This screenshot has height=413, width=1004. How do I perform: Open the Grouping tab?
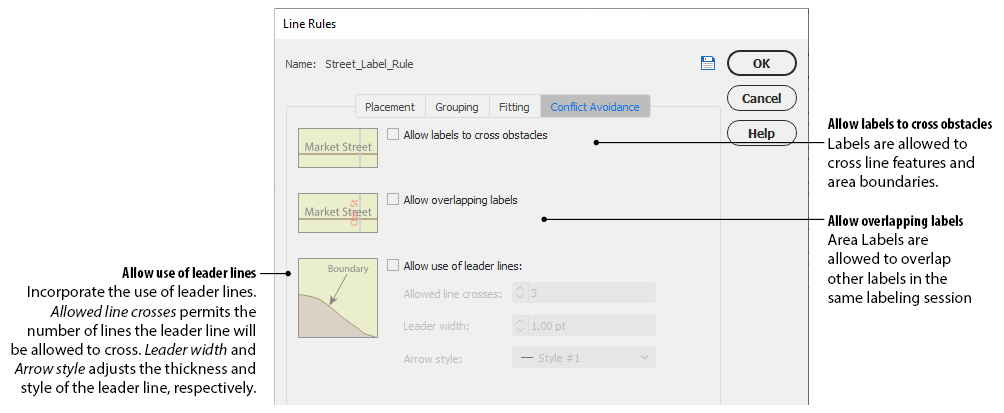pyautogui.click(x=456, y=107)
